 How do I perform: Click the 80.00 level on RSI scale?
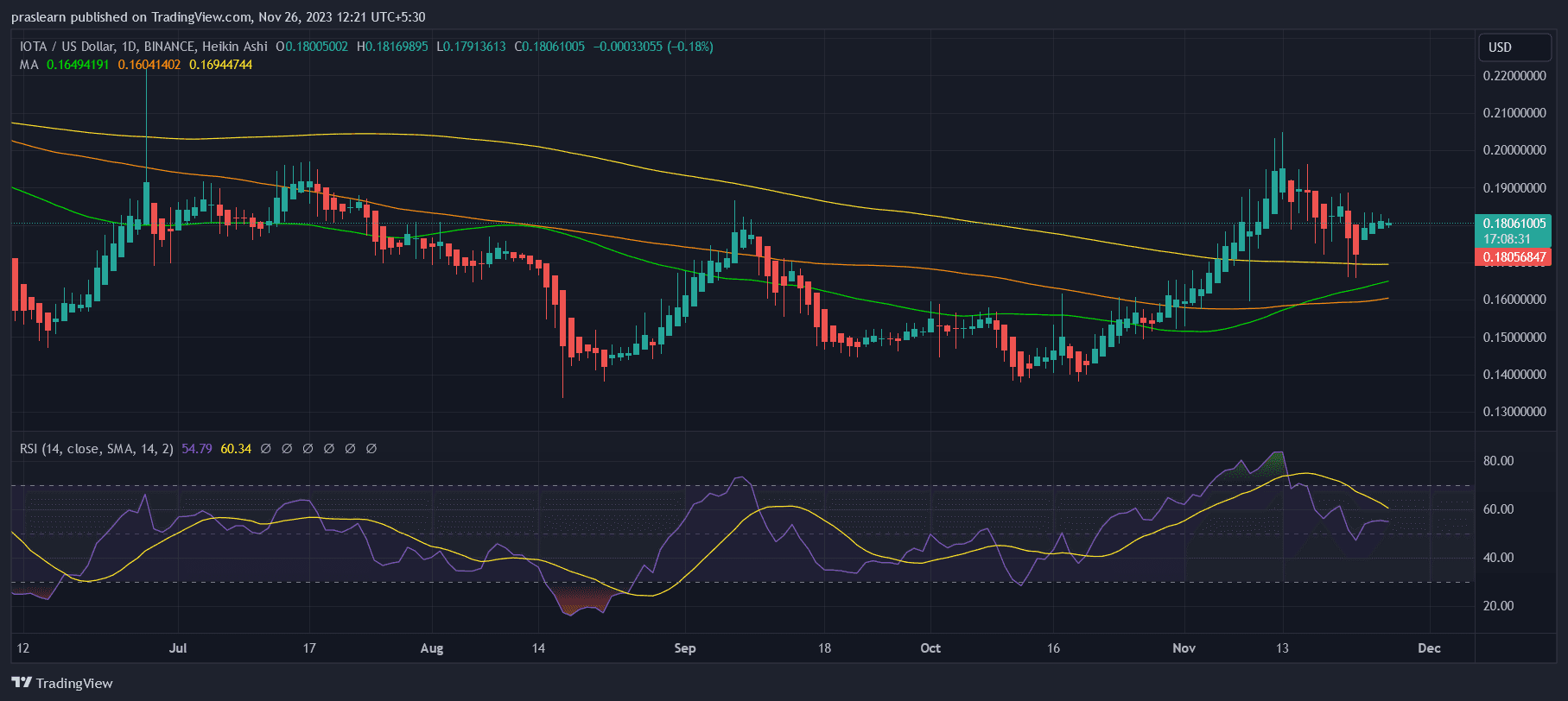tap(1498, 461)
